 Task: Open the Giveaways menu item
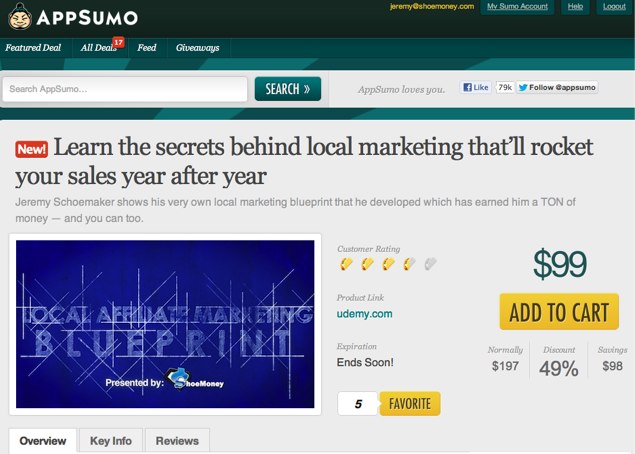click(x=198, y=48)
